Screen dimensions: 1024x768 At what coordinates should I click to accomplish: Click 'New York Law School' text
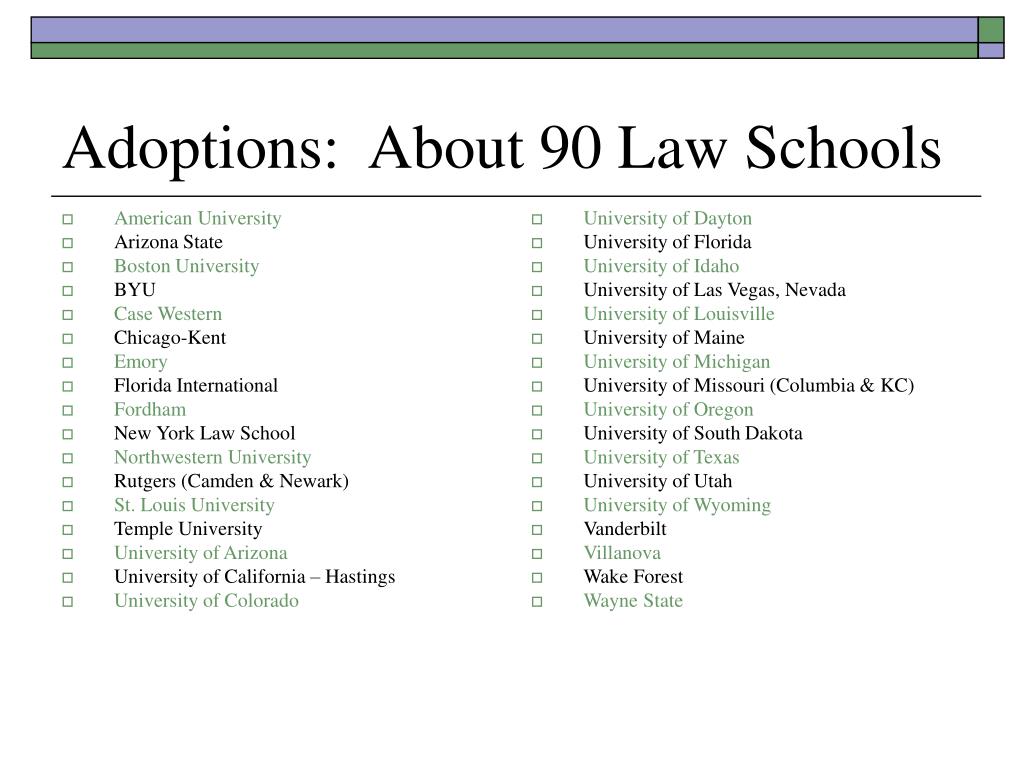(x=204, y=434)
